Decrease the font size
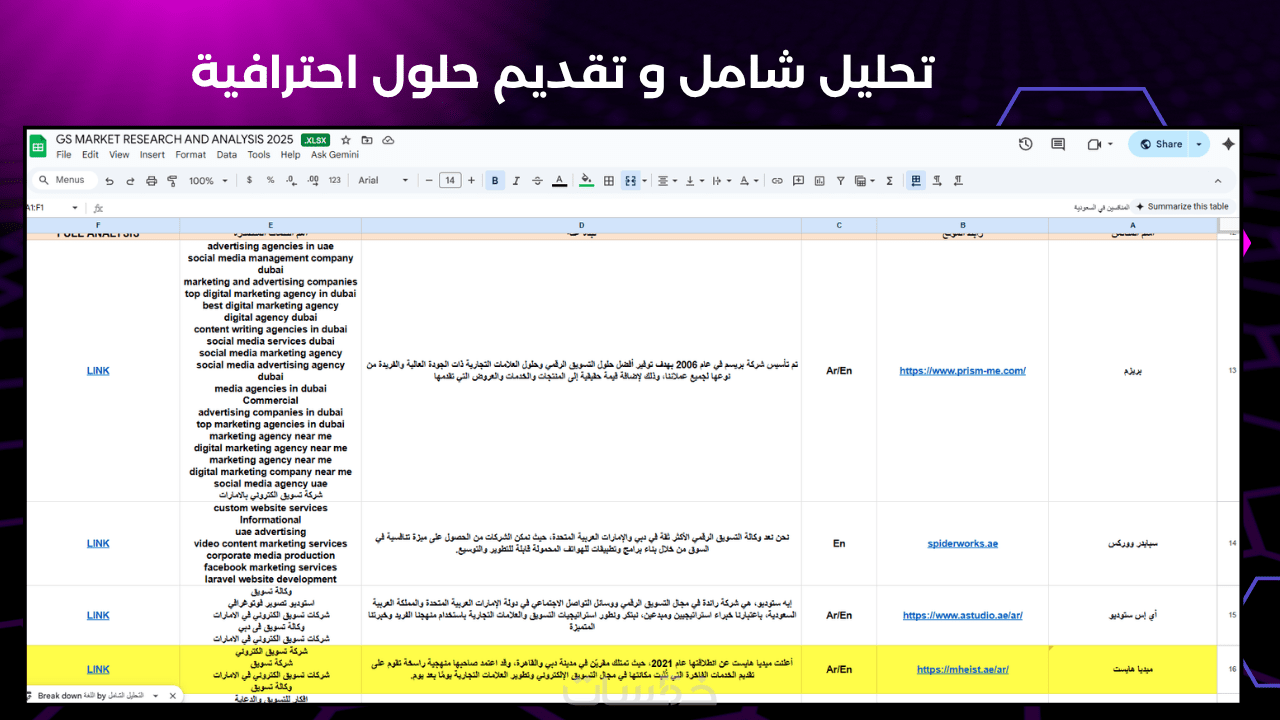This screenshot has width=1280, height=720. click(429, 181)
